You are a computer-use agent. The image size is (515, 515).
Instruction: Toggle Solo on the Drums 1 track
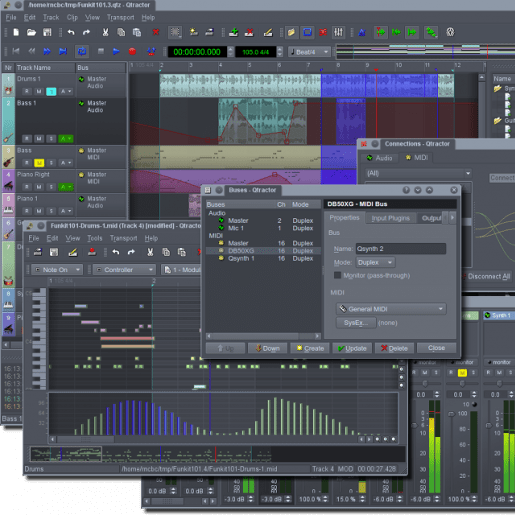point(51,91)
